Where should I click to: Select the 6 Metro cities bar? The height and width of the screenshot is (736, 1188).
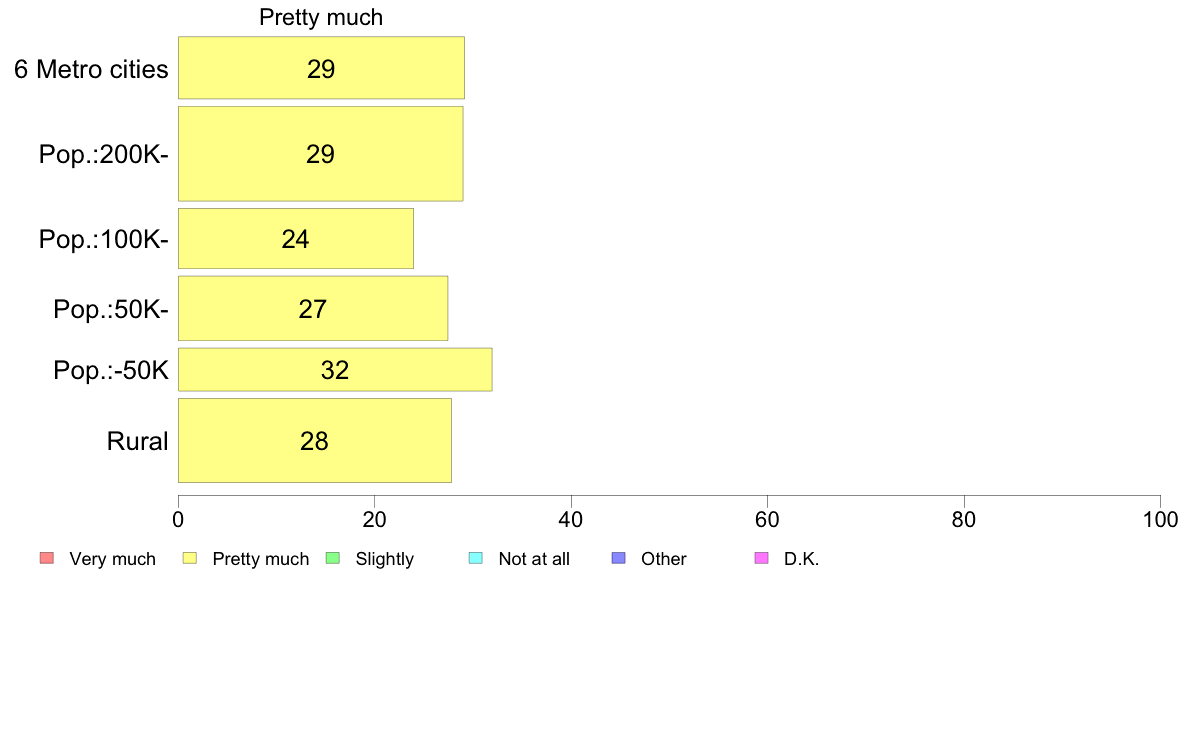321,67
